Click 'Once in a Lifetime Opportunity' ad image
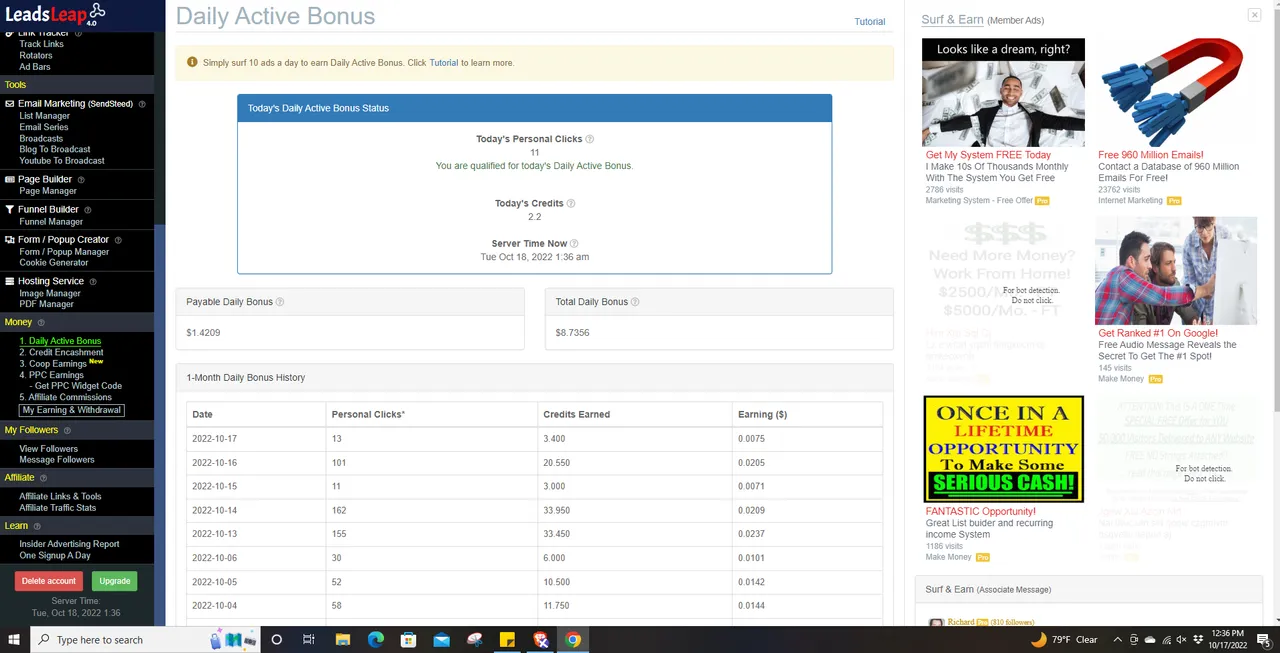Viewport: 1280px width, 653px height. [1004, 449]
